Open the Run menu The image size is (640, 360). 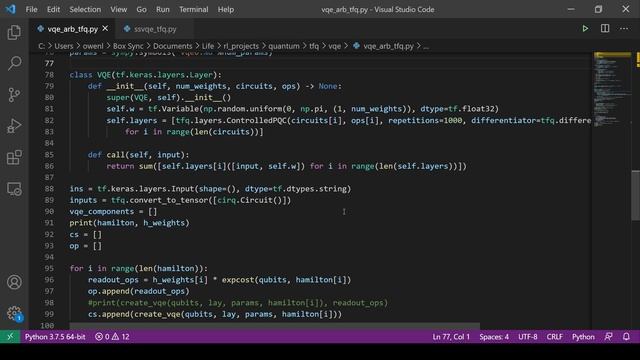click(x=162, y=9)
